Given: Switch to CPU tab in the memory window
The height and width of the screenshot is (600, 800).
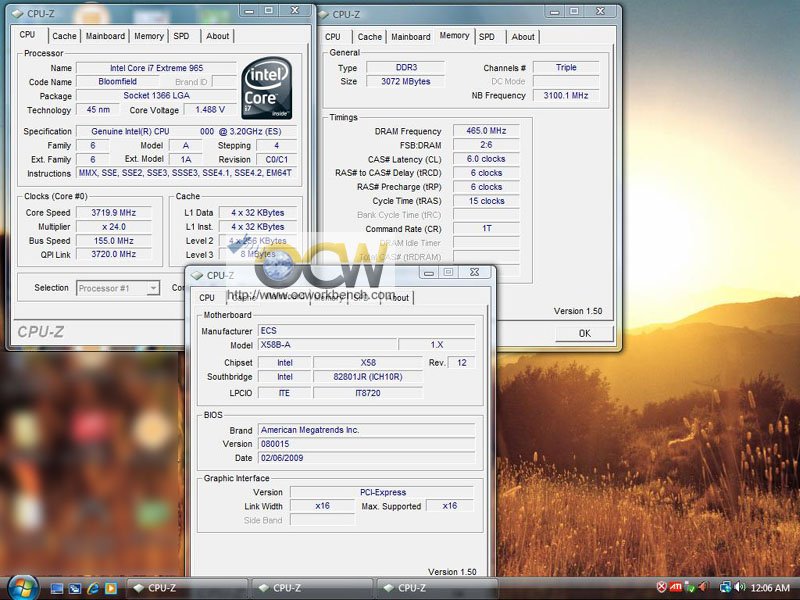Looking at the screenshot, I should click(333, 37).
